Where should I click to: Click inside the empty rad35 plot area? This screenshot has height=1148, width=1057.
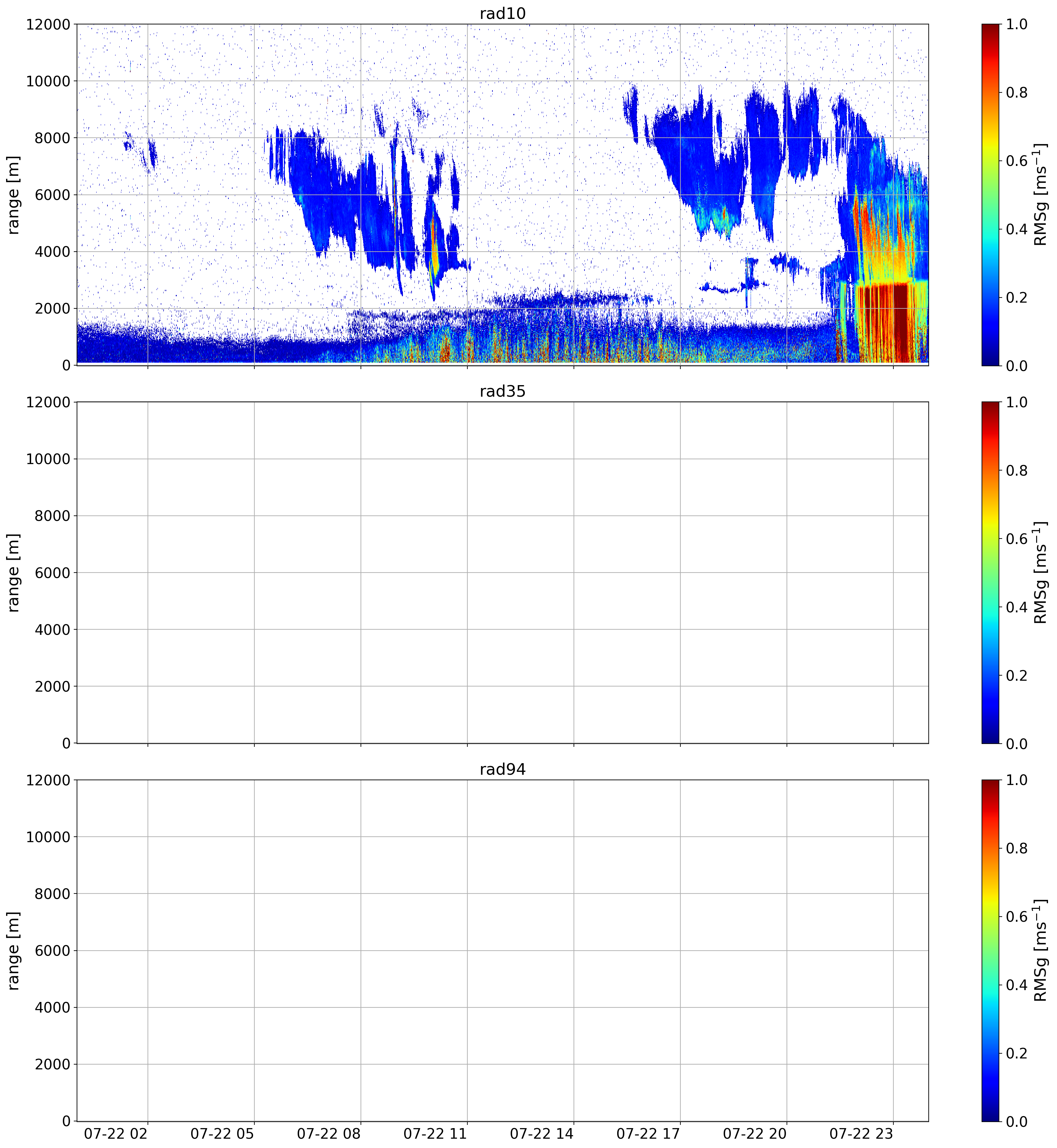[x=502, y=572]
